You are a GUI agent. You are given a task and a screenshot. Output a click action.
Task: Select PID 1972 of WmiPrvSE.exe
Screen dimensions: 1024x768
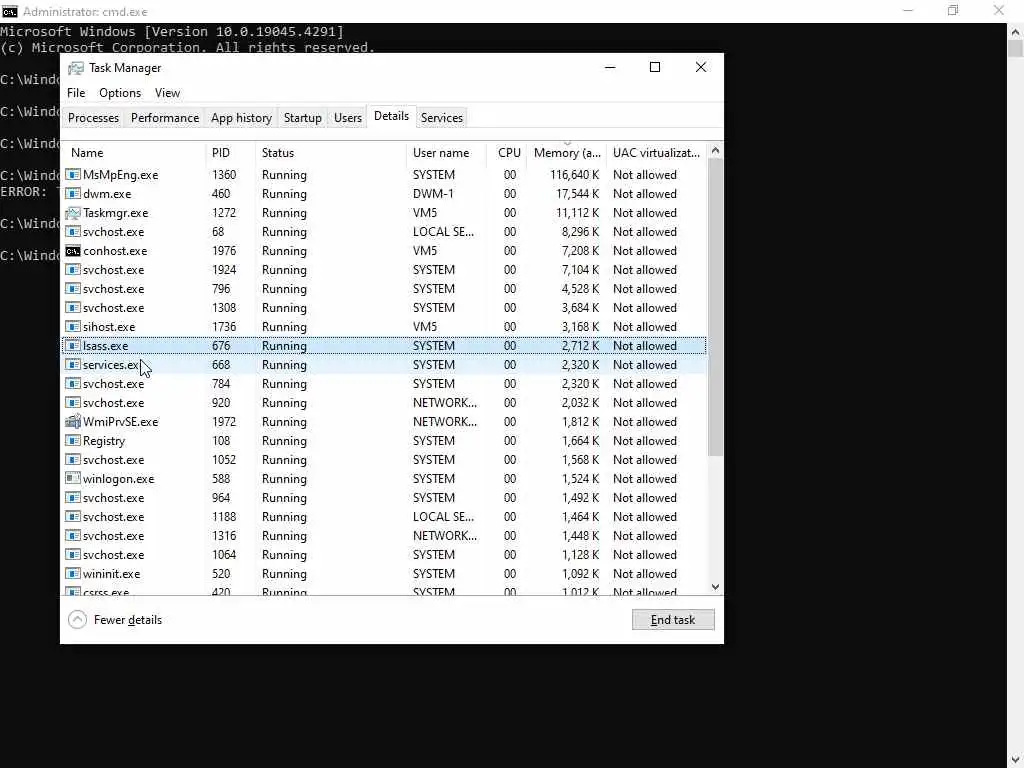[x=224, y=422]
